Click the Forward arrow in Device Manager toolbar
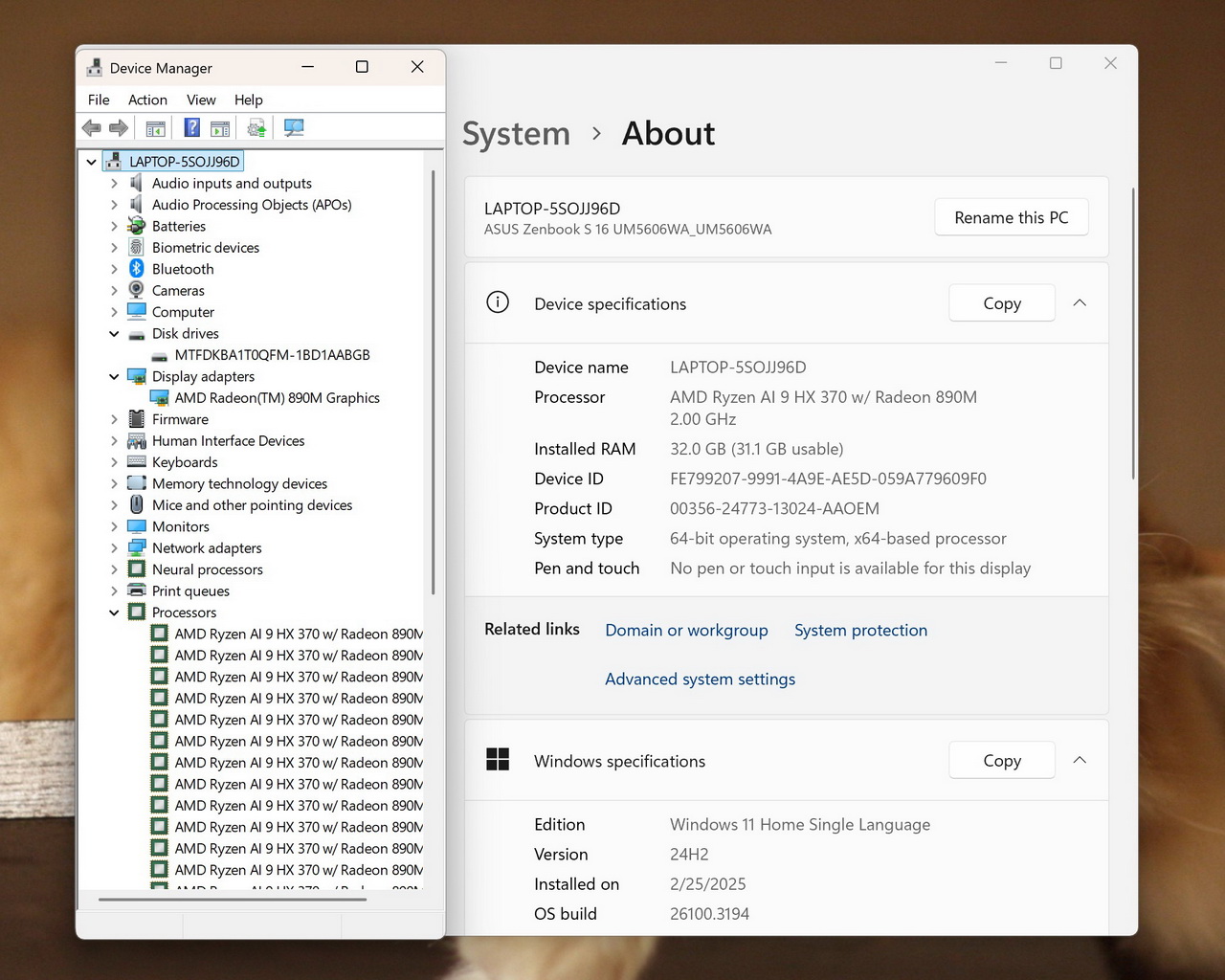This screenshot has width=1225, height=980. click(x=119, y=127)
